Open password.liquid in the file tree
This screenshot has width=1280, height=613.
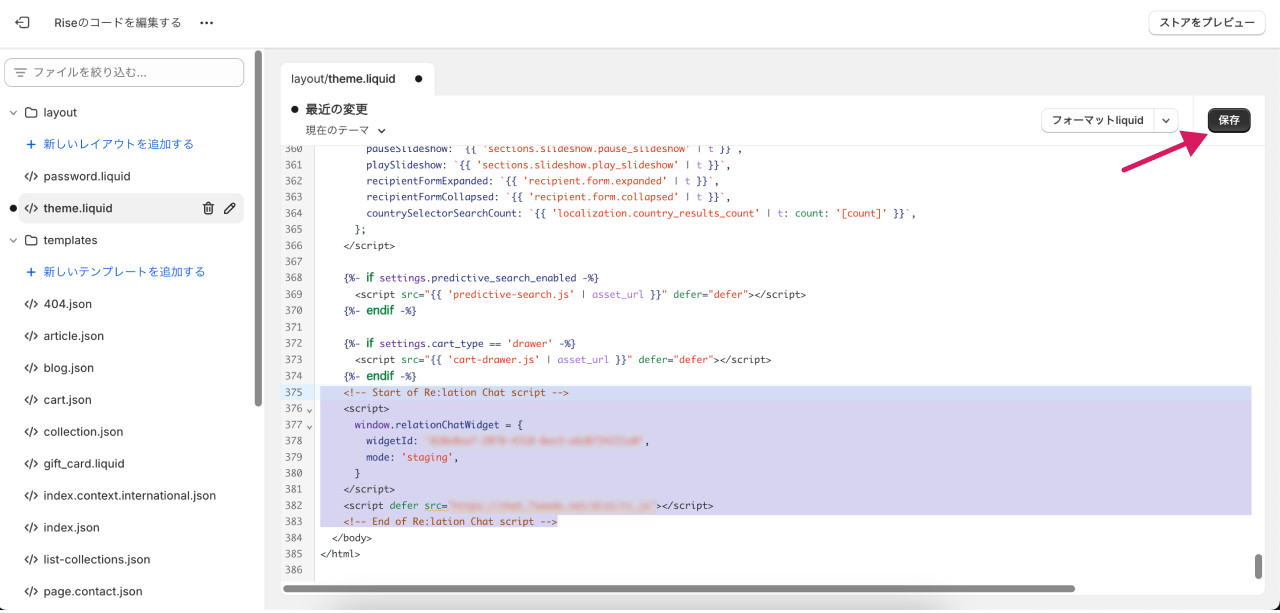(87, 176)
